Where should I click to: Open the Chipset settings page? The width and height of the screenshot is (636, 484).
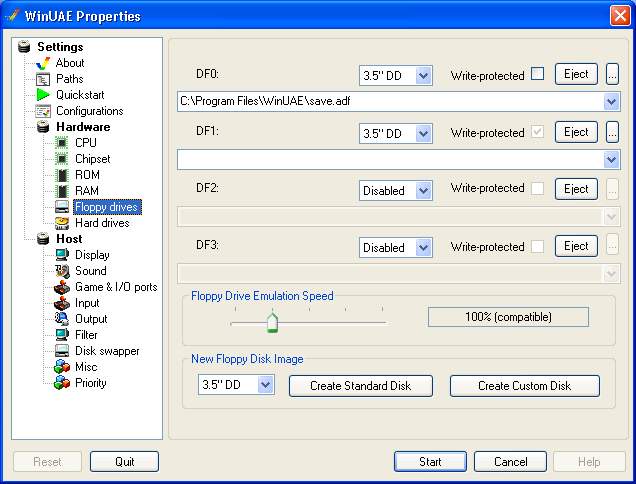pyautogui.click(x=92, y=159)
